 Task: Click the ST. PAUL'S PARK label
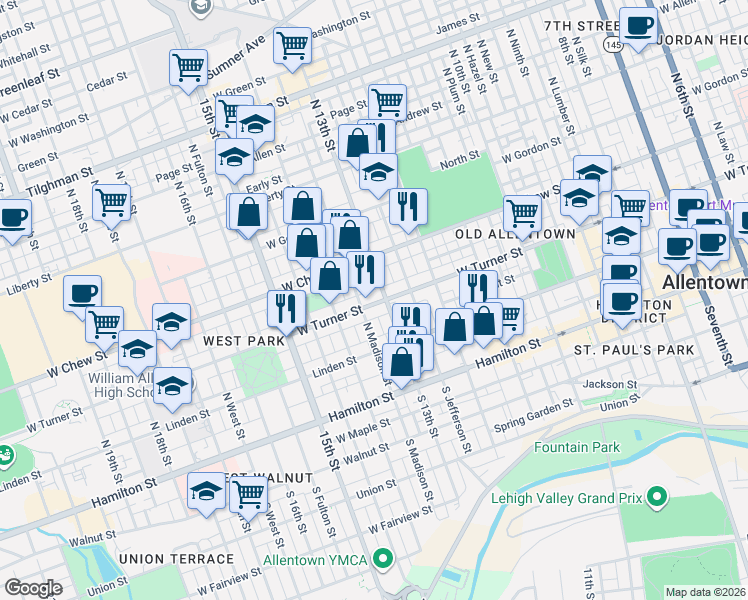coord(634,350)
